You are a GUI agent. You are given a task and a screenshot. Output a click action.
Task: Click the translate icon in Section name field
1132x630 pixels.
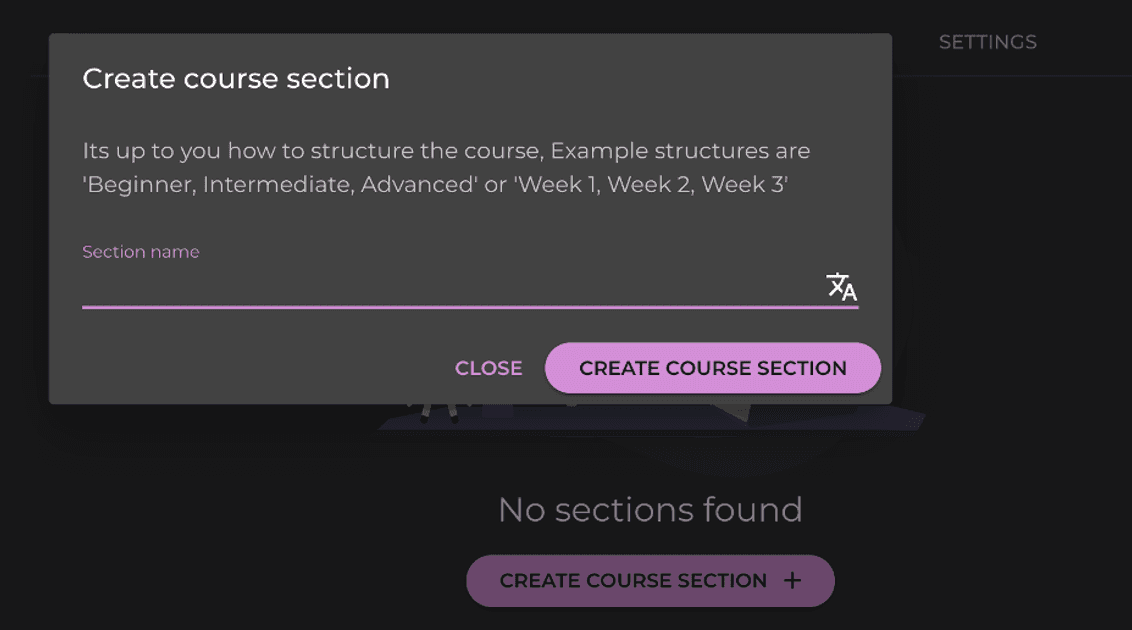point(841,286)
